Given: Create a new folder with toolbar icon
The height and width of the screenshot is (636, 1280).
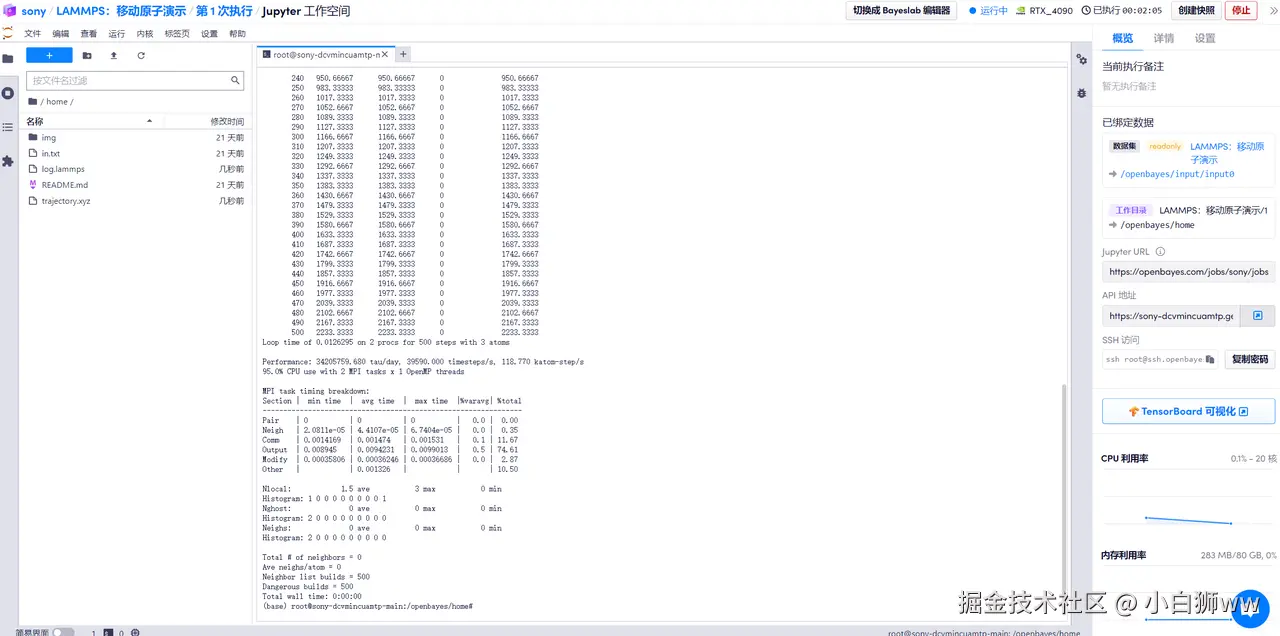Looking at the screenshot, I should click(87, 56).
